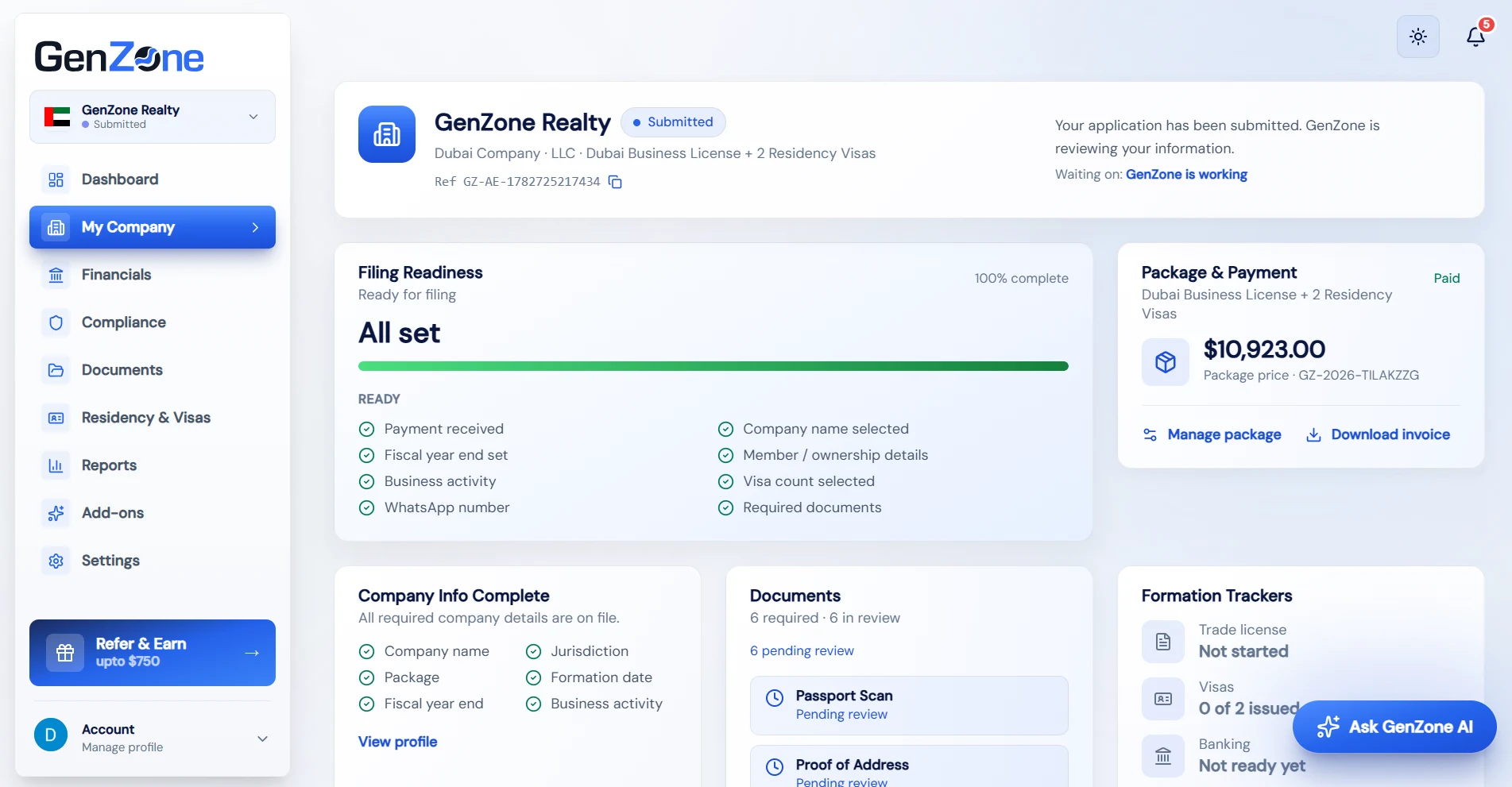Click the 6 pending review link
This screenshot has height=787, width=1512.
tap(802, 651)
